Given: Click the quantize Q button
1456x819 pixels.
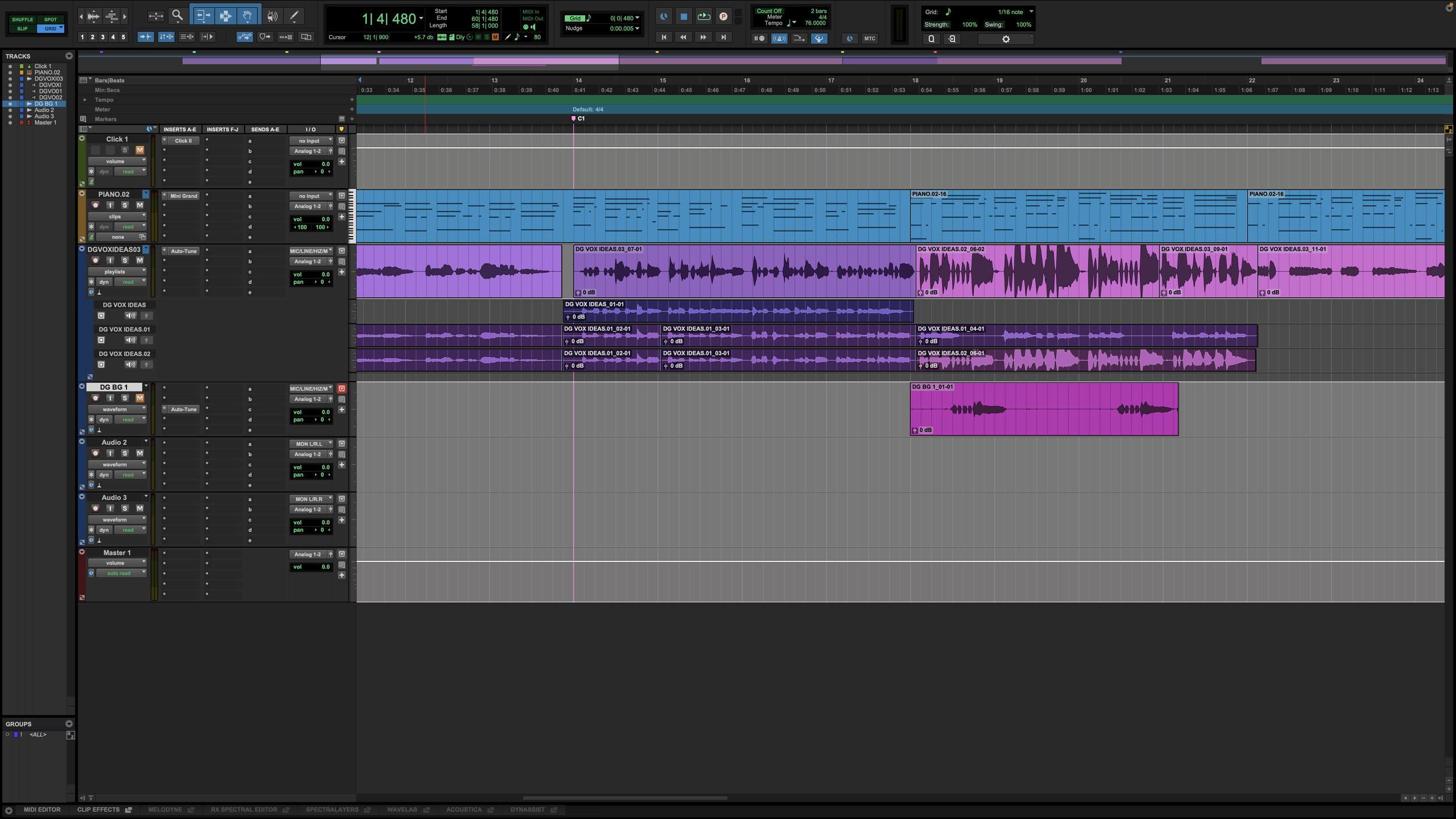Looking at the screenshot, I should pos(931,39).
